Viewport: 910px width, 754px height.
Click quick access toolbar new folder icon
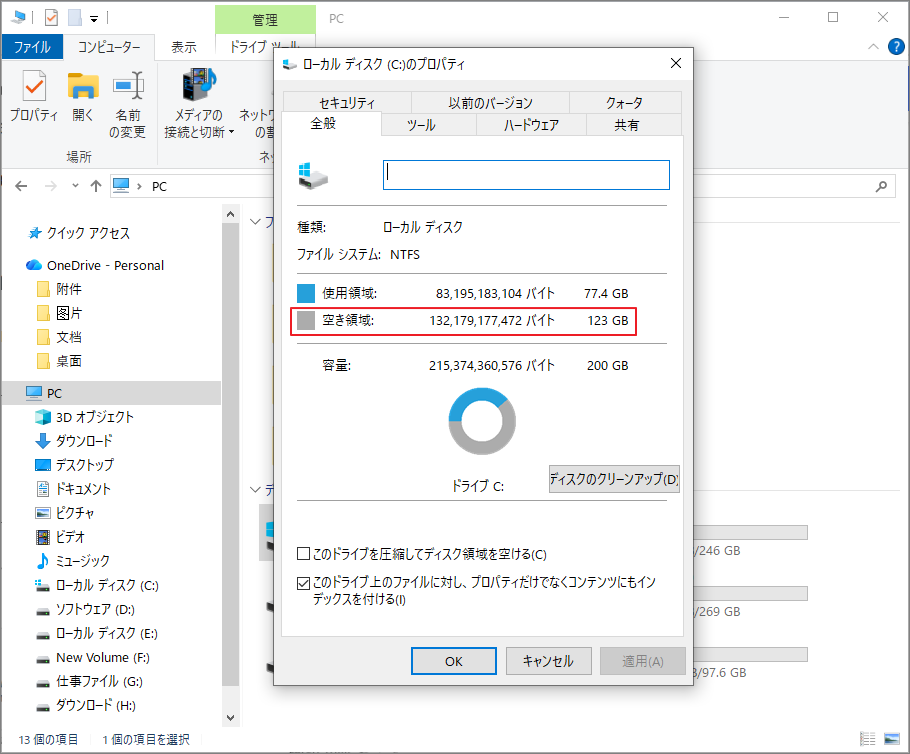pos(75,18)
